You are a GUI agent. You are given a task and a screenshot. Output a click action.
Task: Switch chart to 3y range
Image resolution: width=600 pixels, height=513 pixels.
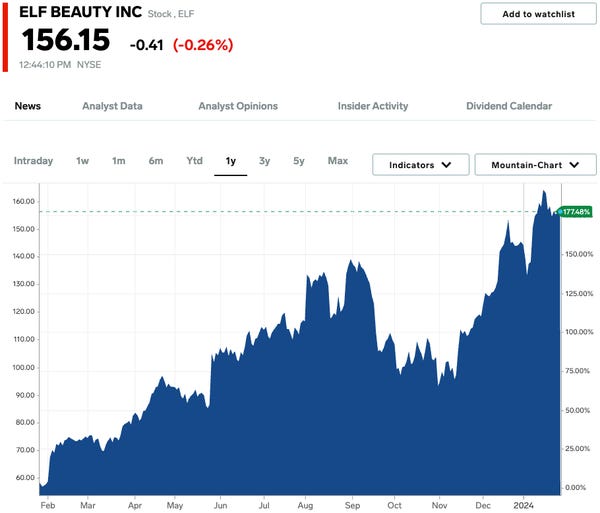(264, 161)
